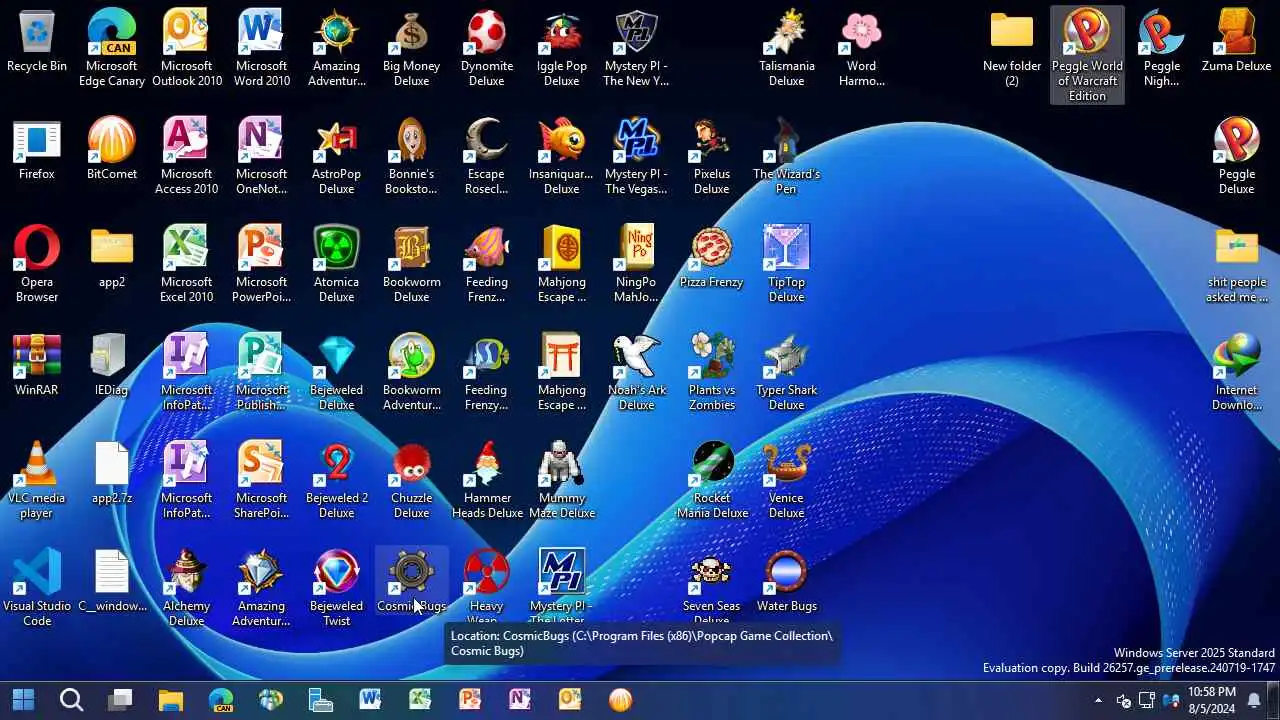This screenshot has height=720, width=1280.
Task: Select the Microsoft Publisher shortcut icon
Action: [x=262, y=371]
